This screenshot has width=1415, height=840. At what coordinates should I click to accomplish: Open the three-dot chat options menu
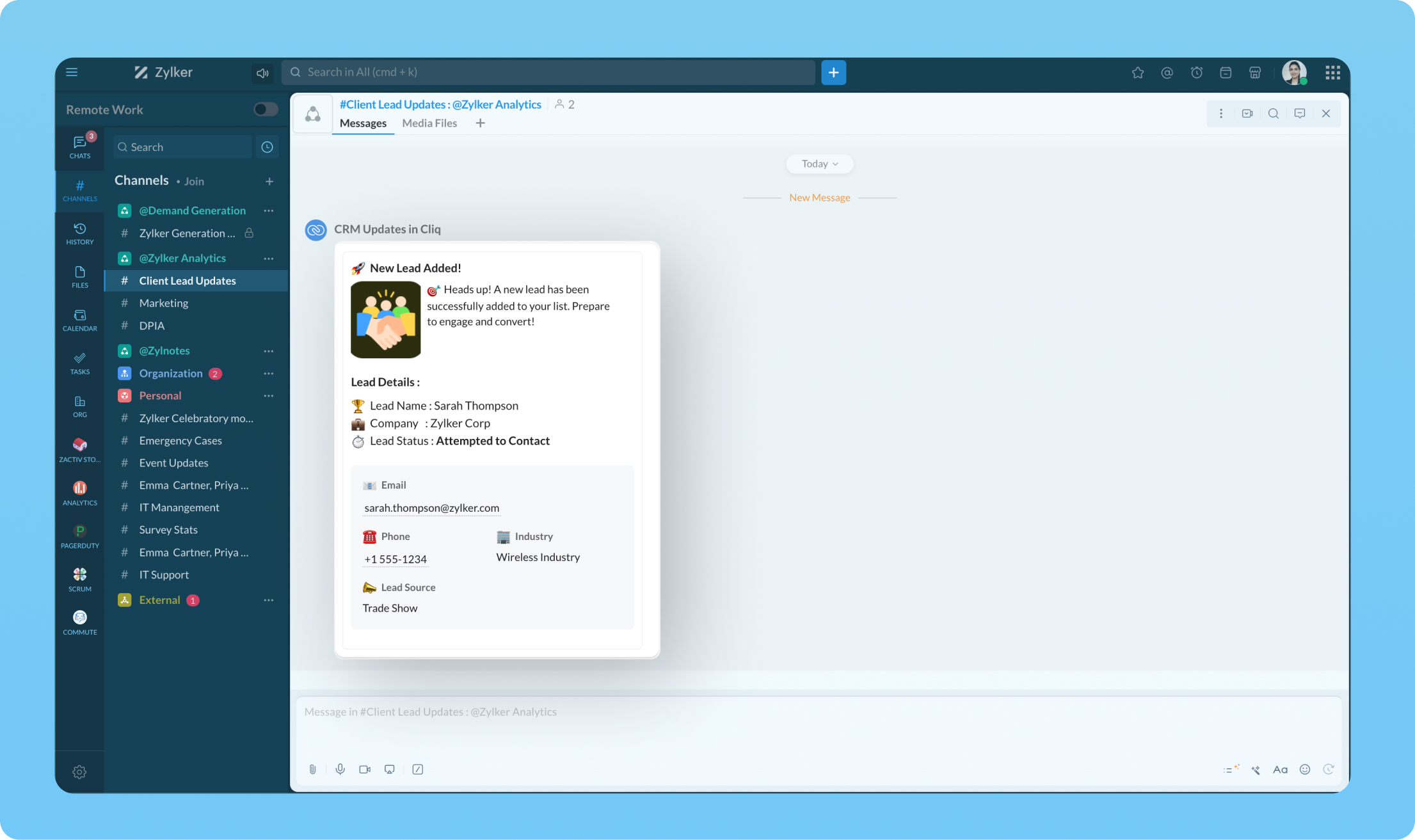[1220, 113]
